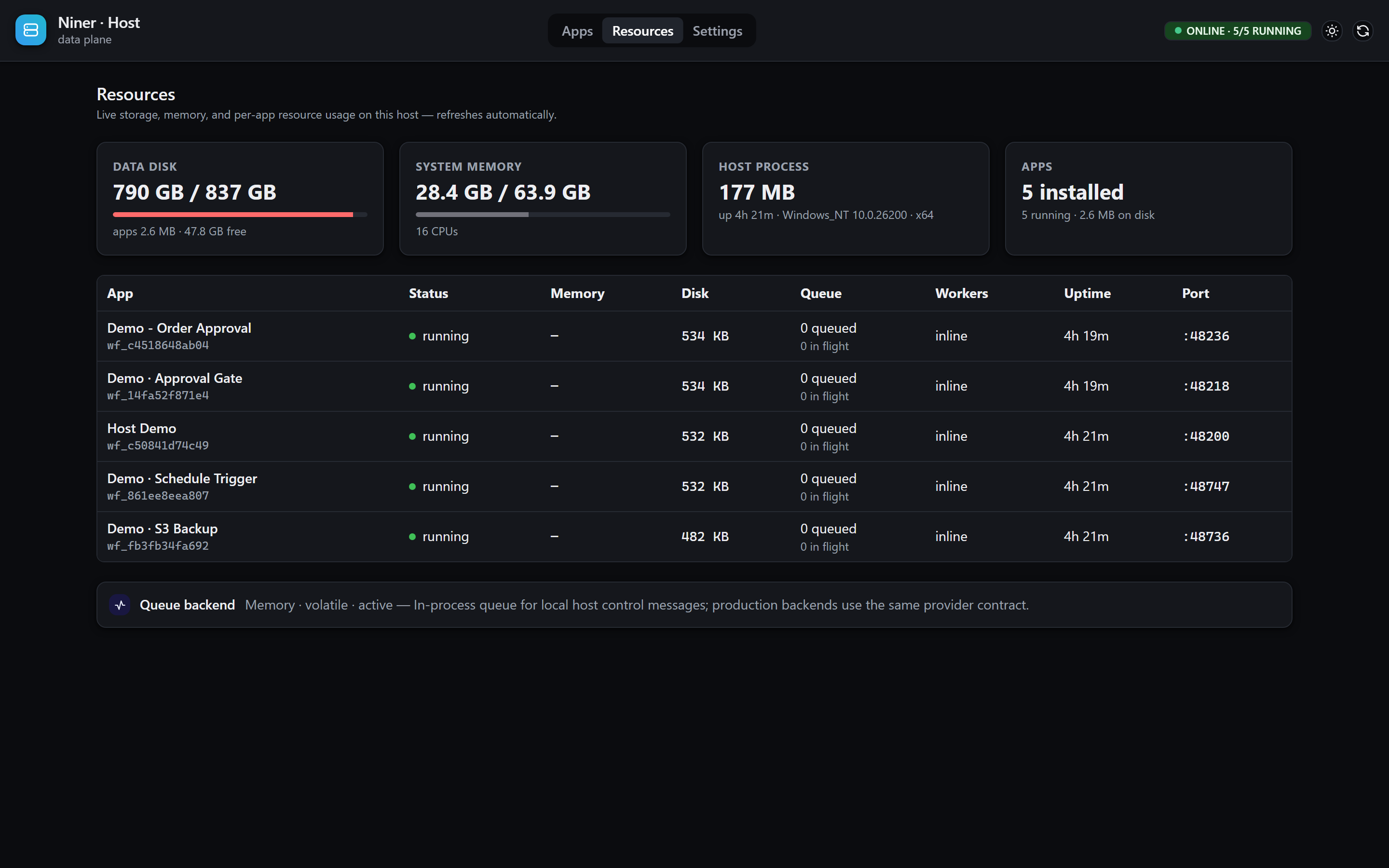Click the App column header
Viewport: 1389px width, 868px height.
click(120, 293)
